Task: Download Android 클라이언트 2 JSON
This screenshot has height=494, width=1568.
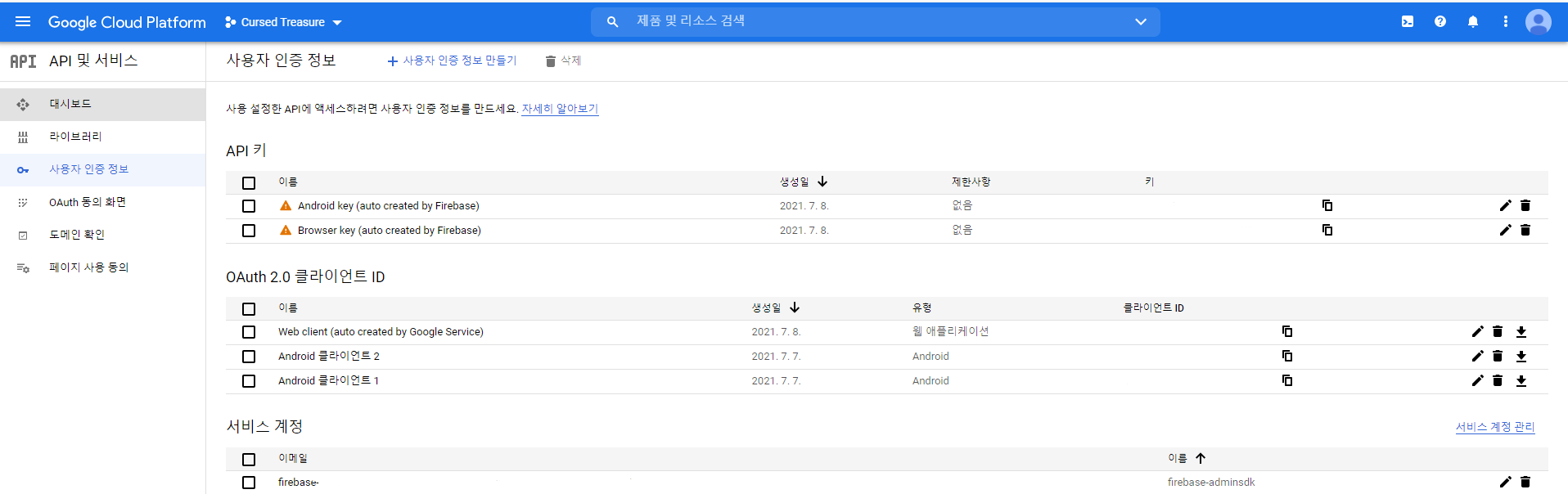Action: click(x=1521, y=356)
